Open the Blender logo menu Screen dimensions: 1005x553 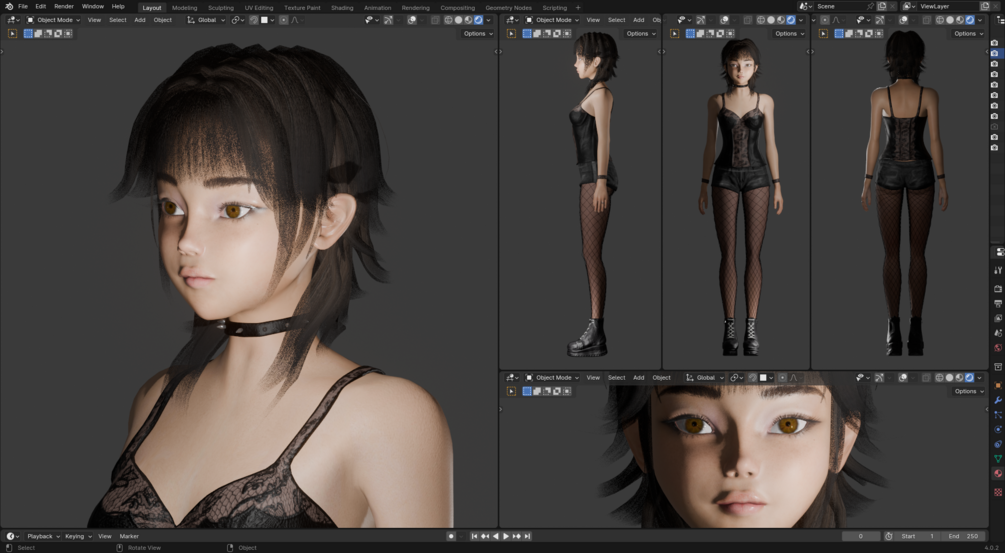coord(9,6)
